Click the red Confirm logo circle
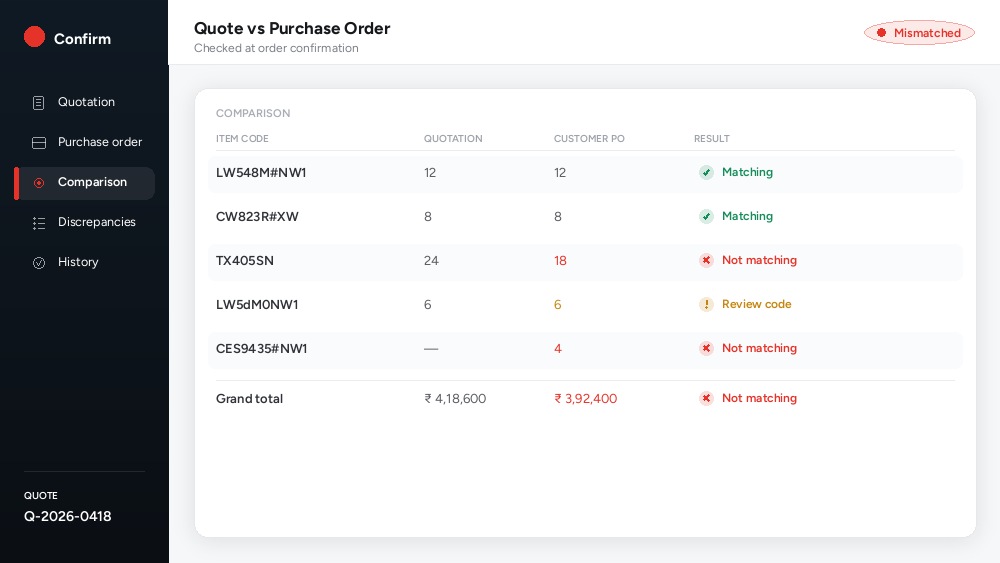 tap(34, 37)
